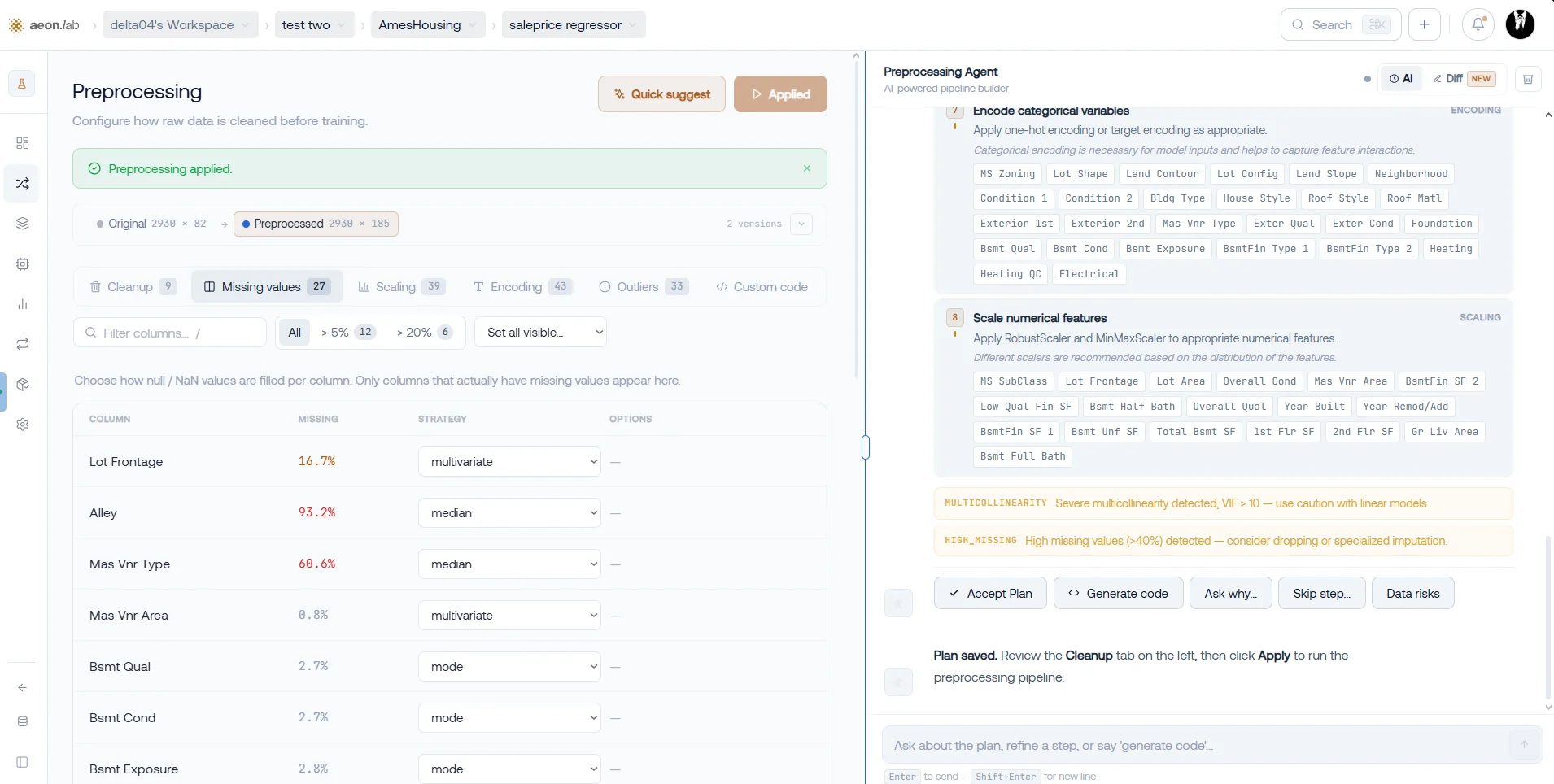Filter columns missing over 20%
Viewport: 1554px width, 784px height.
[424, 333]
